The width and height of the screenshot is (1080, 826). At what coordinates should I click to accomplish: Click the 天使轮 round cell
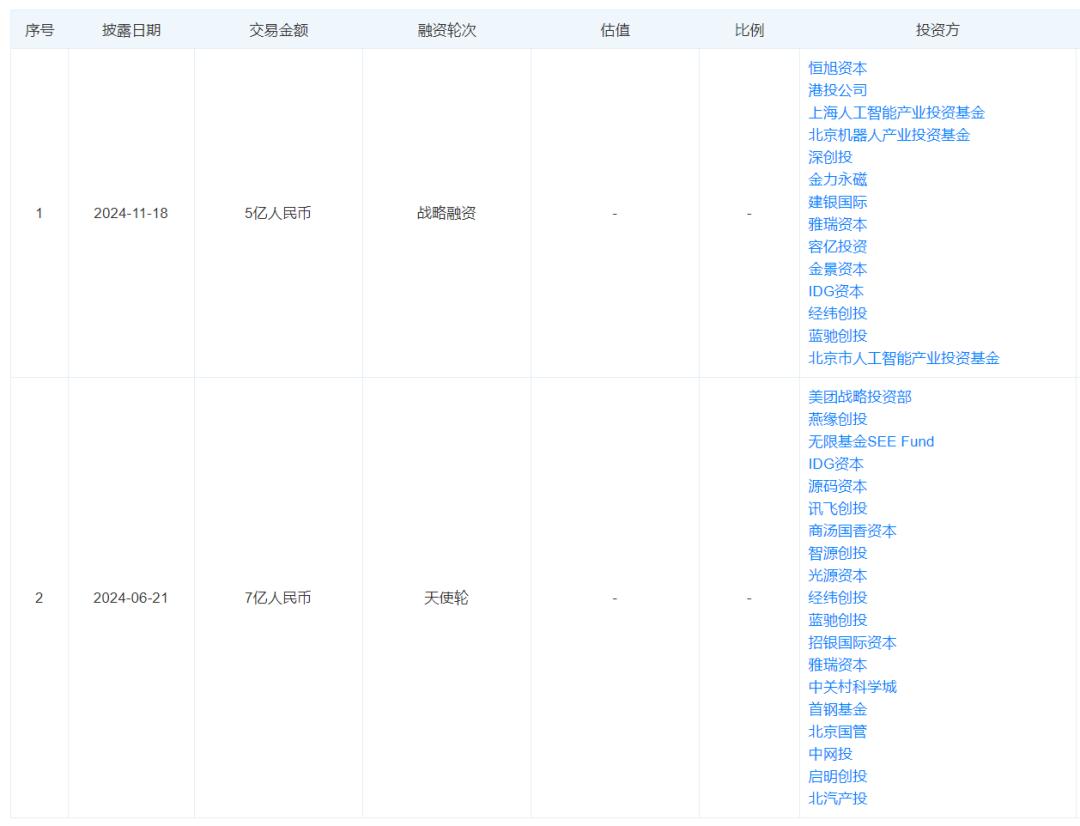point(446,598)
